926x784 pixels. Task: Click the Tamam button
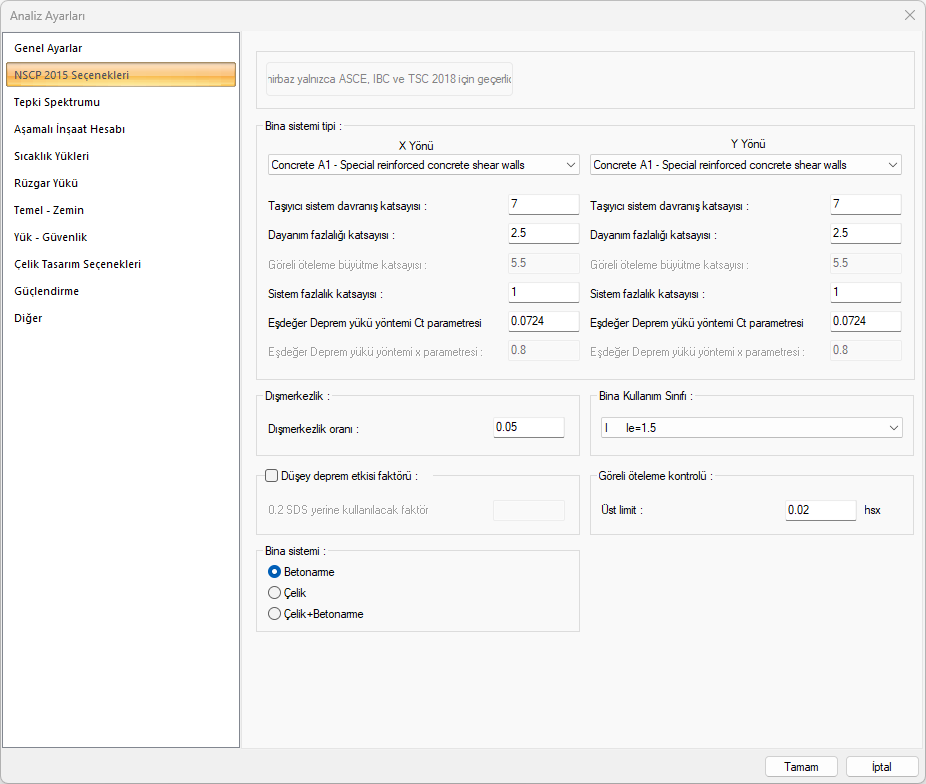point(801,767)
